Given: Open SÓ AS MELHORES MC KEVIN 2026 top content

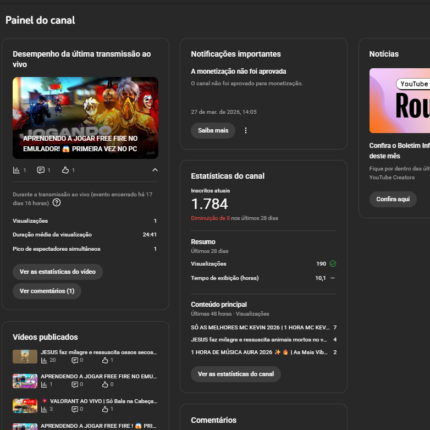Looking at the screenshot, I should (264, 328).
